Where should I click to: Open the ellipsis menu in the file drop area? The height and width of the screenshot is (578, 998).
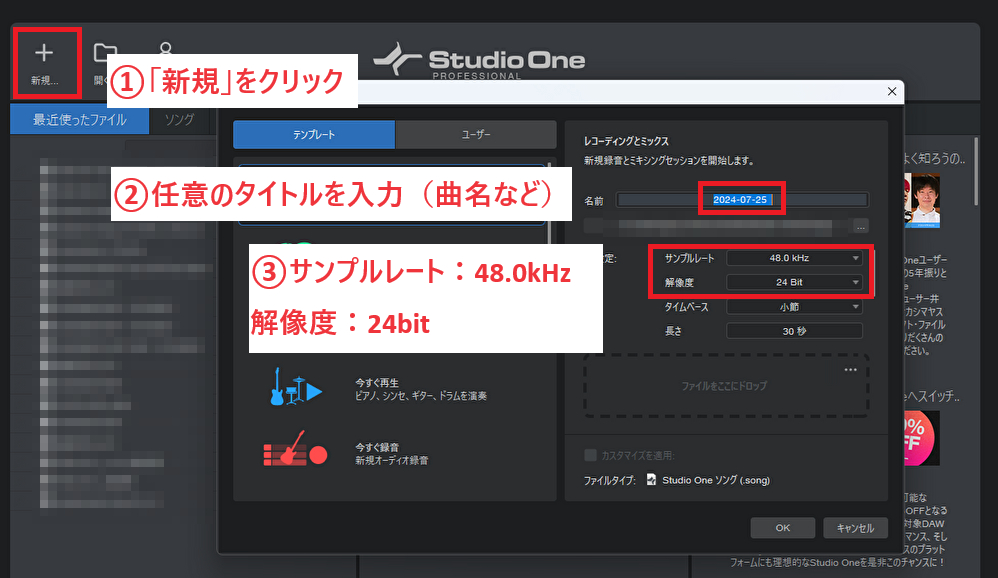point(851,369)
